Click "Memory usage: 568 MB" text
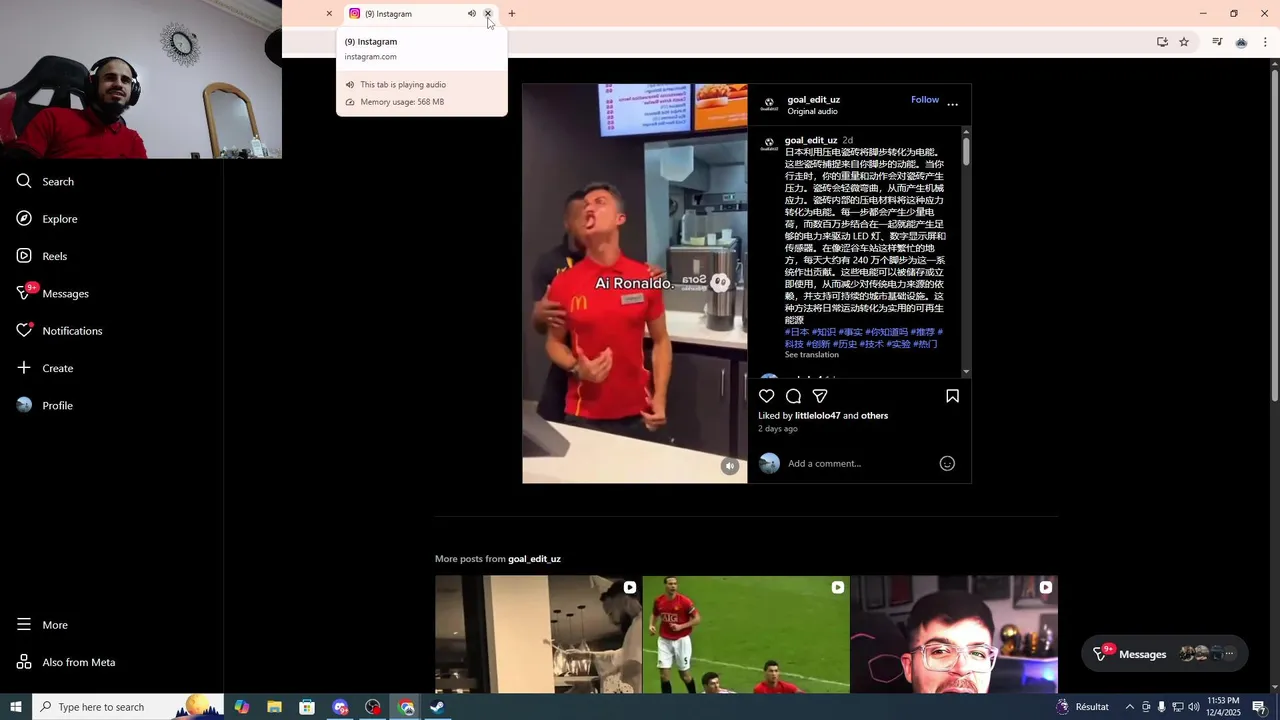 (x=402, y=102)
